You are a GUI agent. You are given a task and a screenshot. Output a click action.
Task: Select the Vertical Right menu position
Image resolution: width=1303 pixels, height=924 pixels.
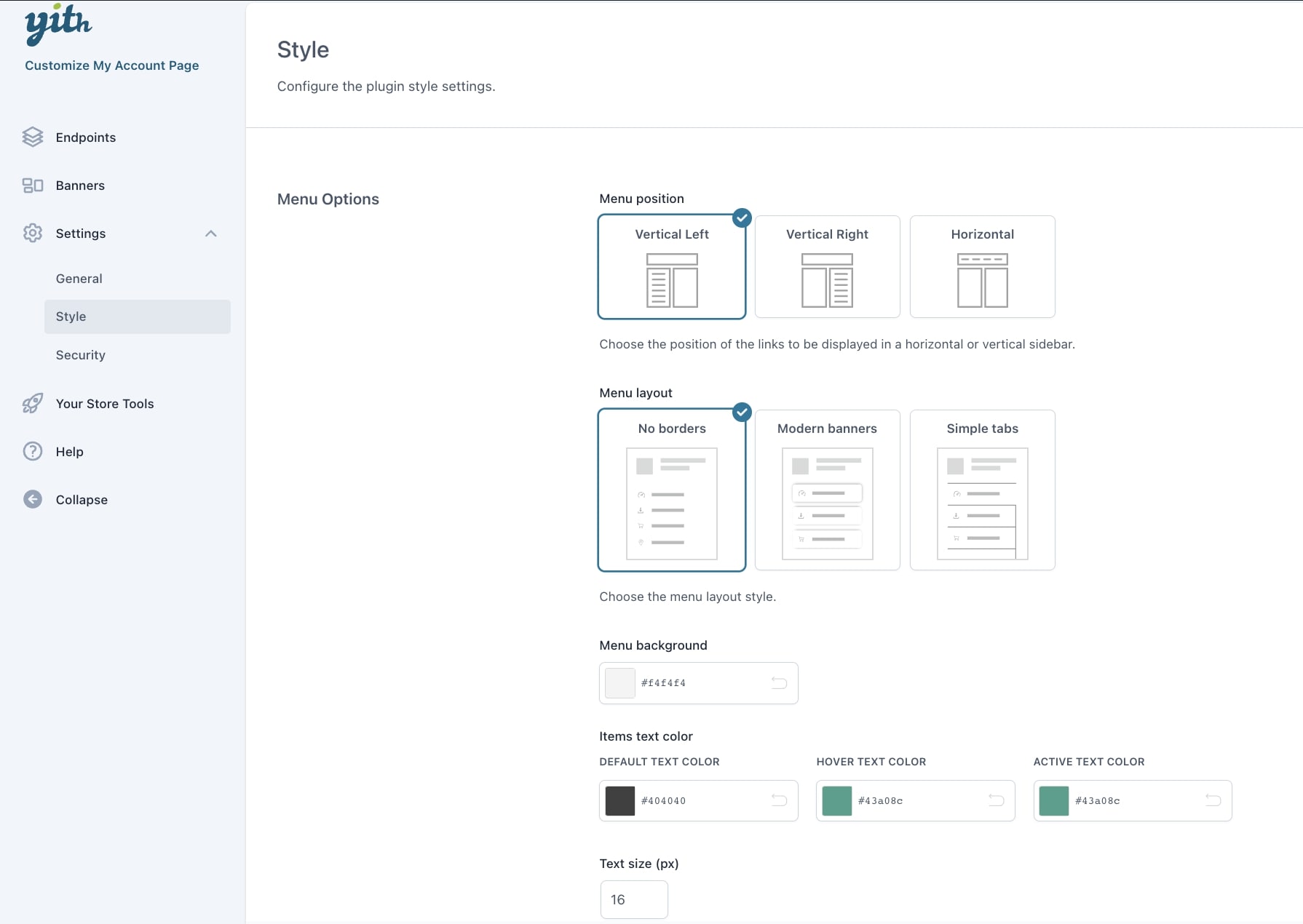click(x=827, y=267)
